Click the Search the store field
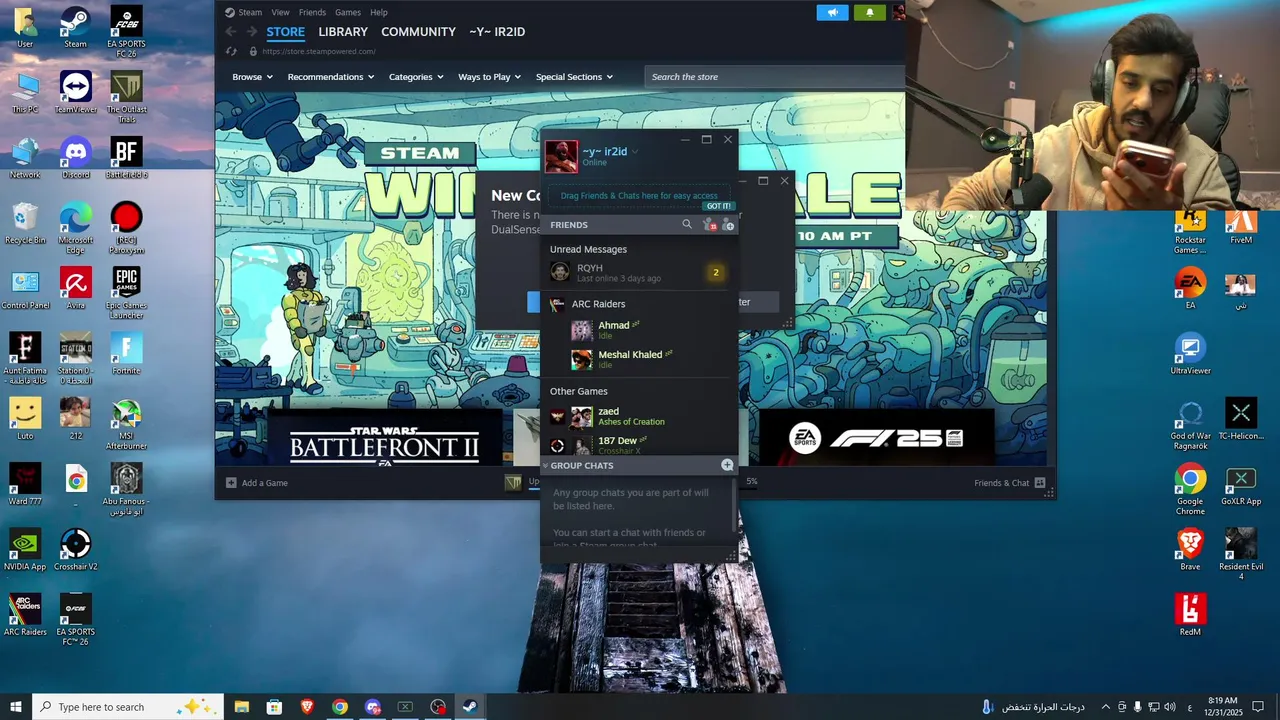Screen dimensions: 1280x720 [x=775, y=77]
